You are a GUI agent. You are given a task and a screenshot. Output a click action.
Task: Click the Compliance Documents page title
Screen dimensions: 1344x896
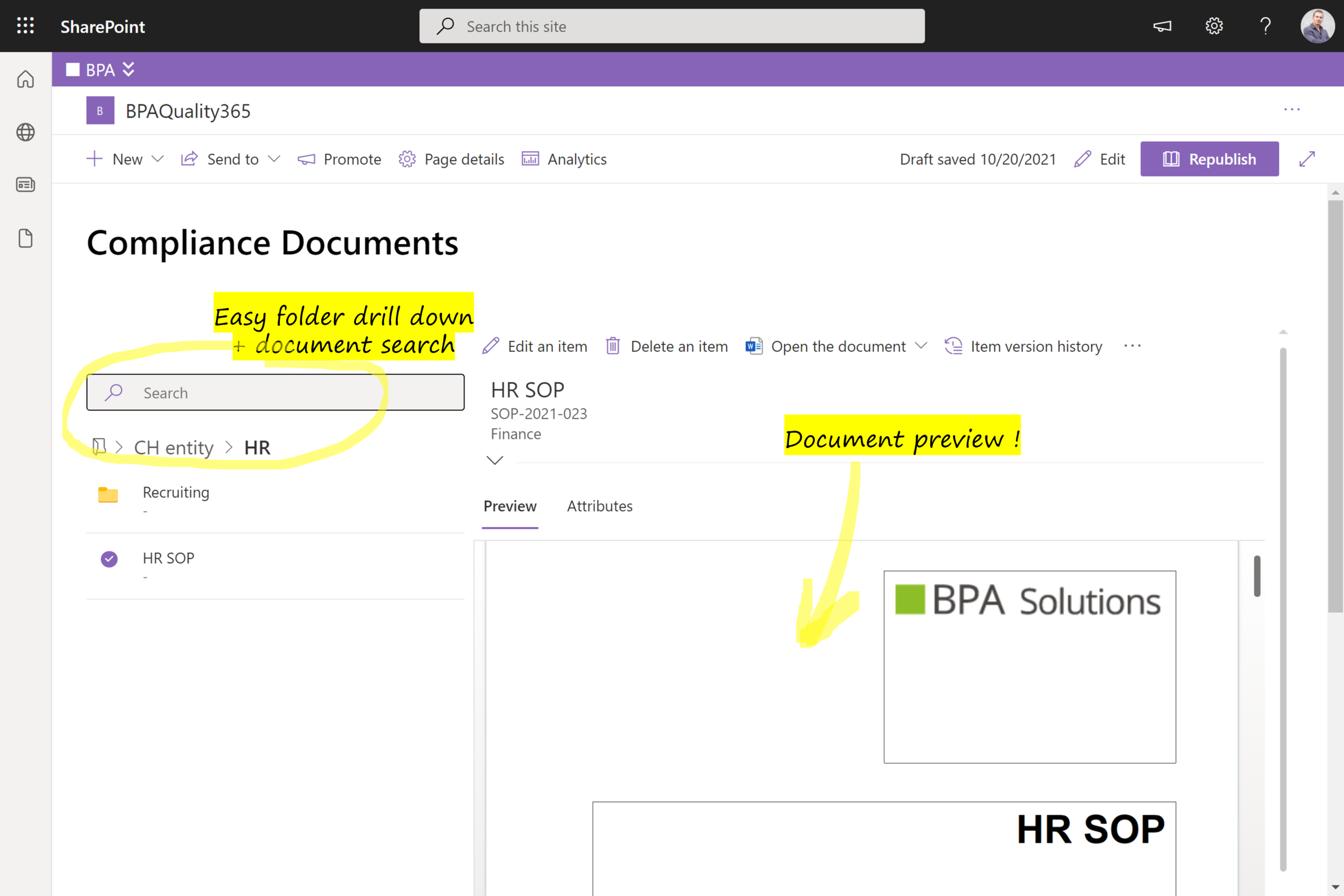click(x=272, y=243)
